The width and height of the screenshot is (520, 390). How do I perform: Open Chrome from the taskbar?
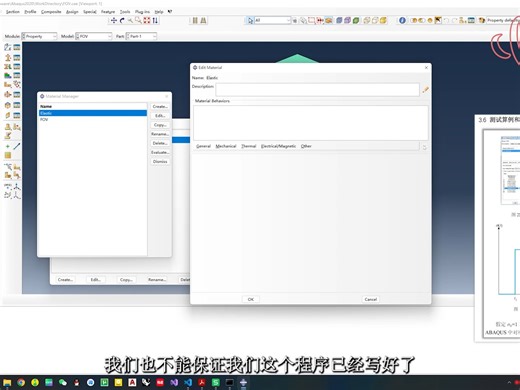click(x=21, y=383)
